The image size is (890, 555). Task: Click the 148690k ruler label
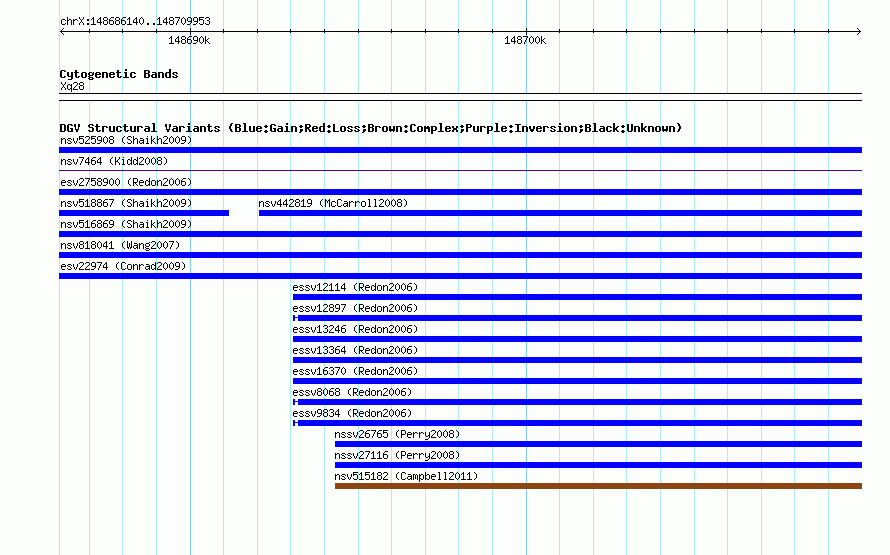coord(189,40)
